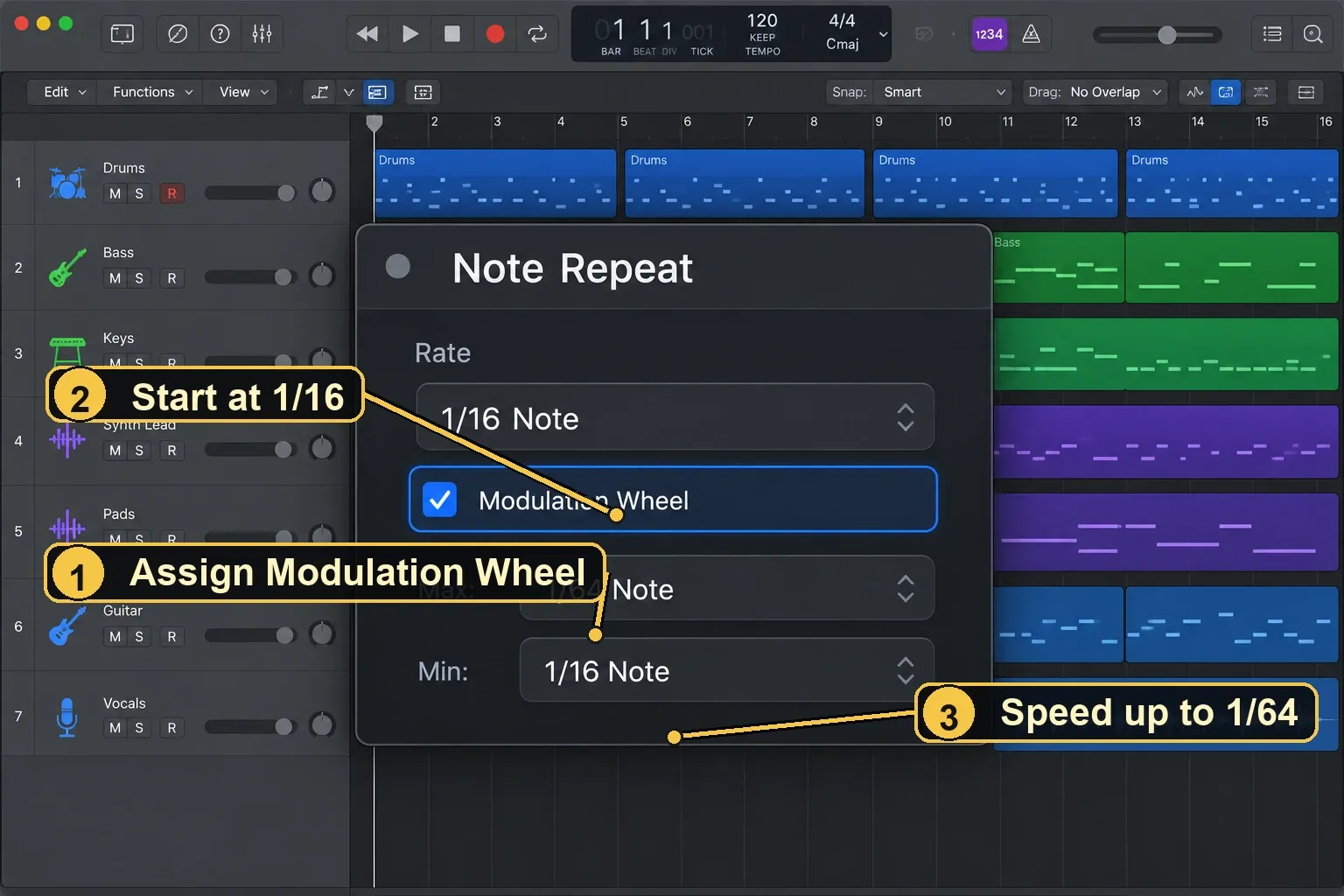Select the Keys track keyboard icon

(67, 351)
